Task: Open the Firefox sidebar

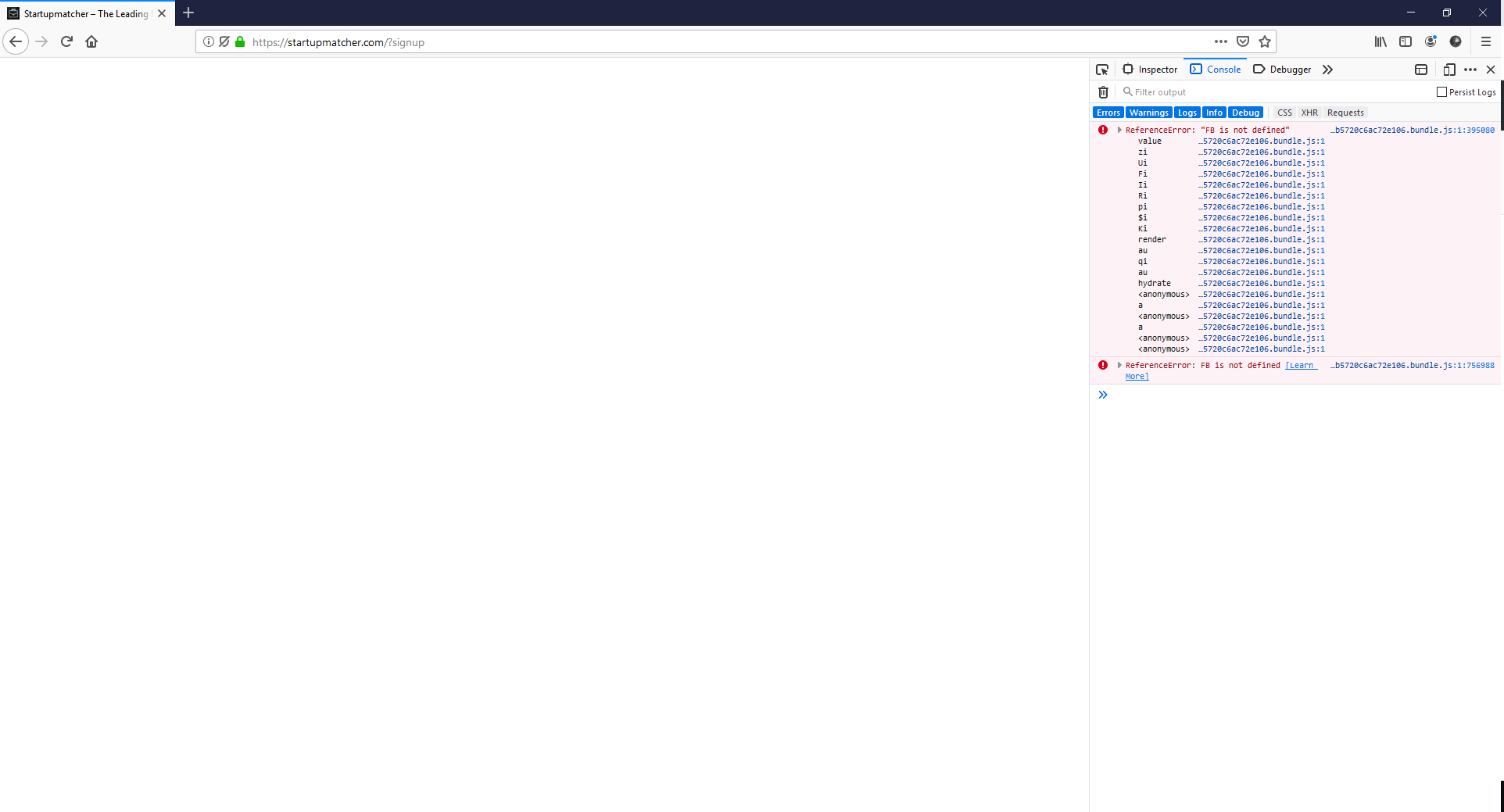Action: pyautogui.click(x=1406, y=41)
